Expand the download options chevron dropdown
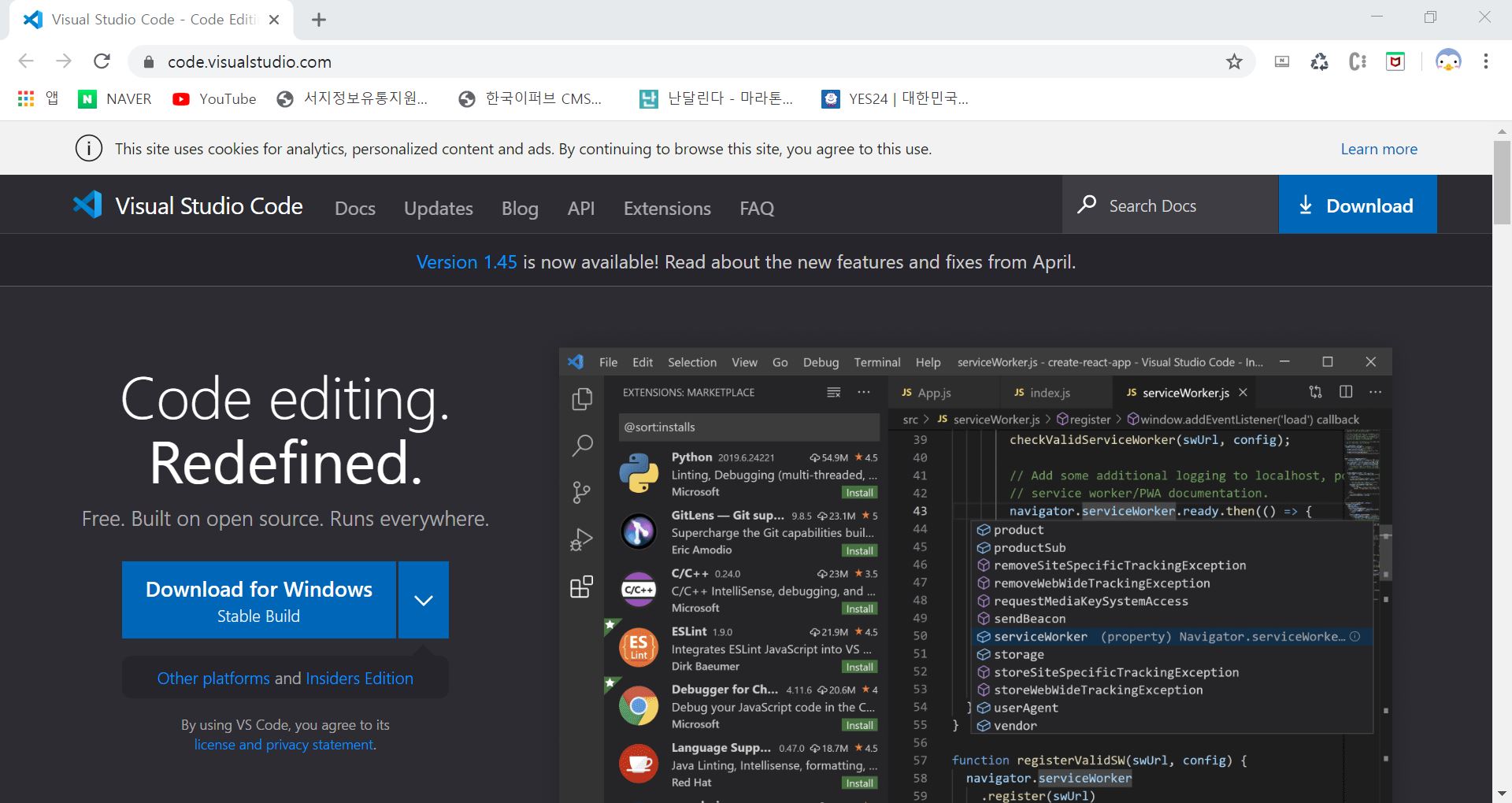 click(x=424, y=600)
